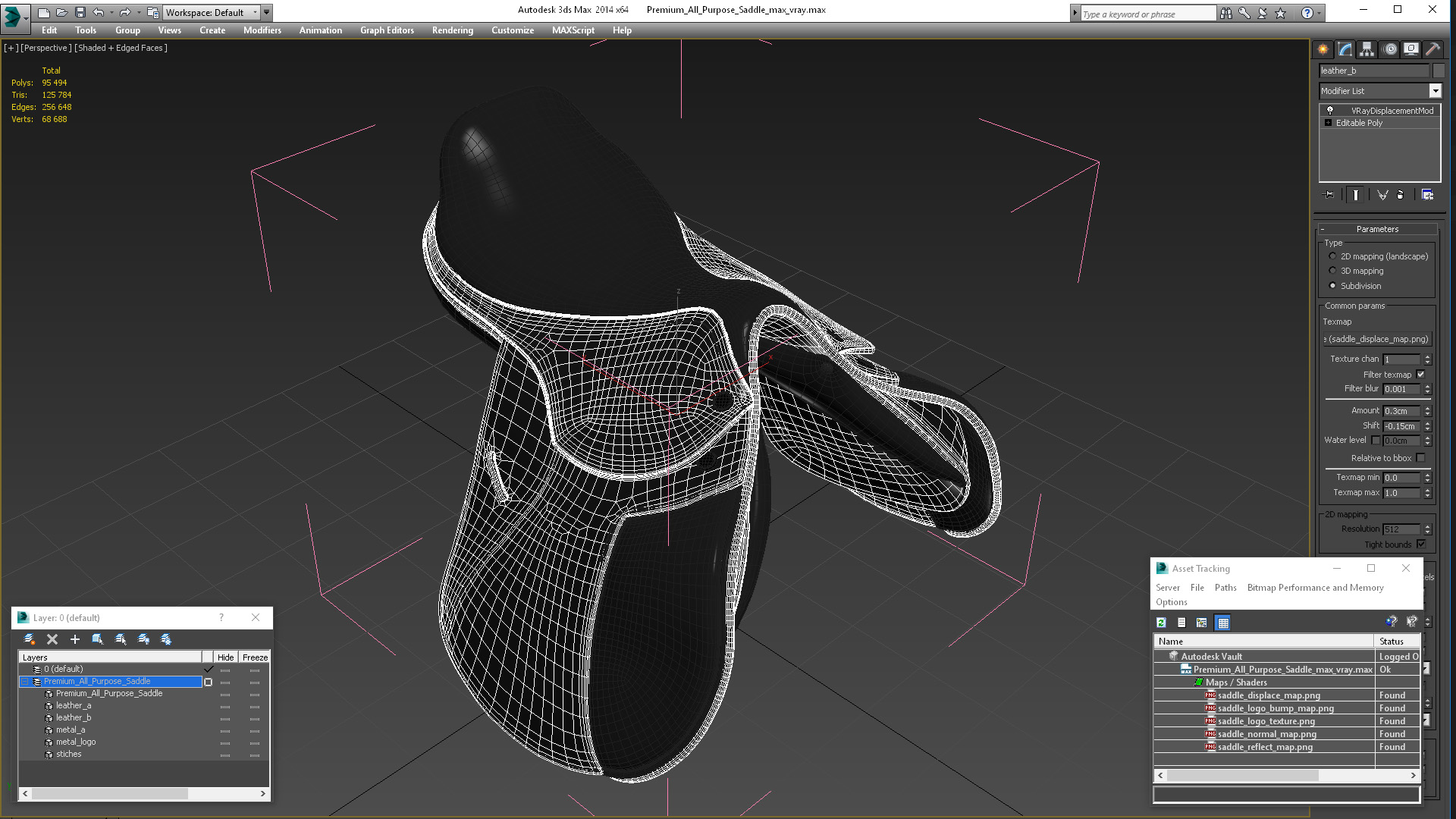Open Bitmap Performance and Memory menu
Image resolution: width=1456 pixels, height=819 pixels.
click(1315, 588)
